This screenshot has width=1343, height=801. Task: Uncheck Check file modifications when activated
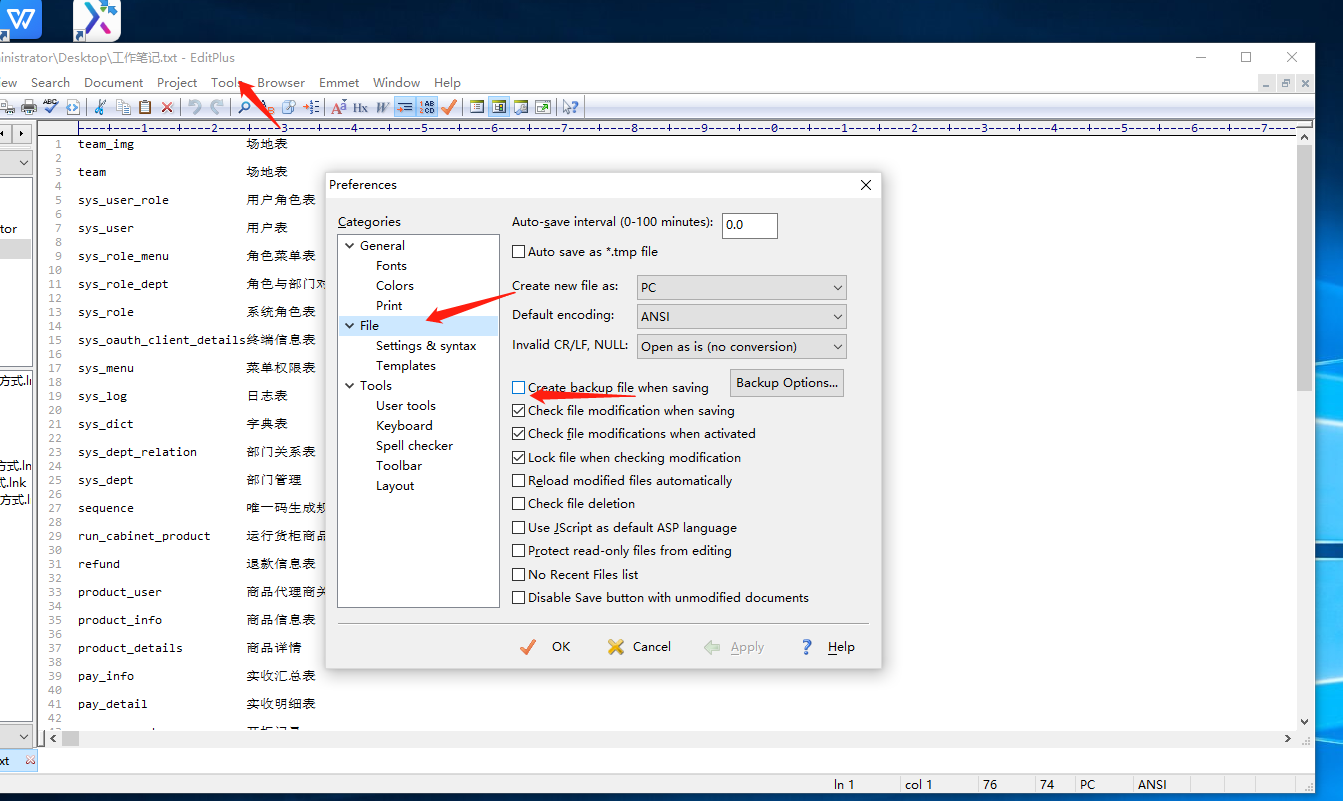tap(518, 433)
